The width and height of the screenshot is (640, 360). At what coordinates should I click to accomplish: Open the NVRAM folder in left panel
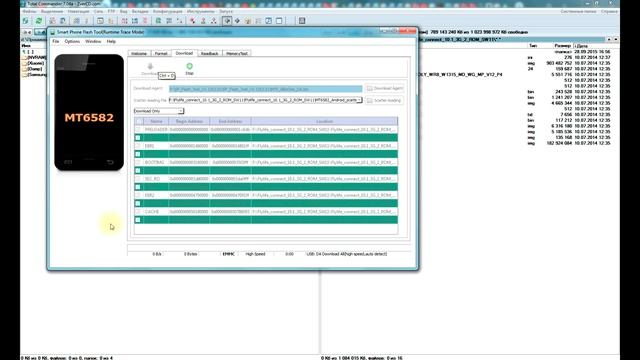click(34, 58)
